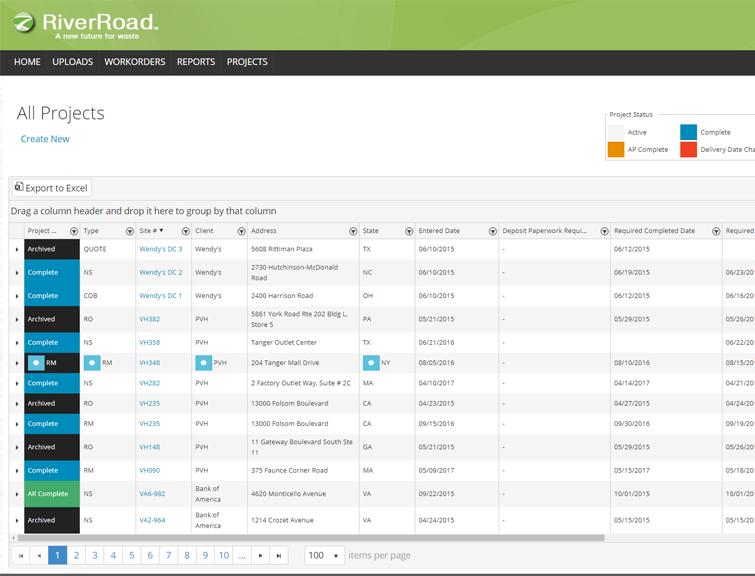Open filter icon for Client column
755x576 pixels.
point(241,231)
